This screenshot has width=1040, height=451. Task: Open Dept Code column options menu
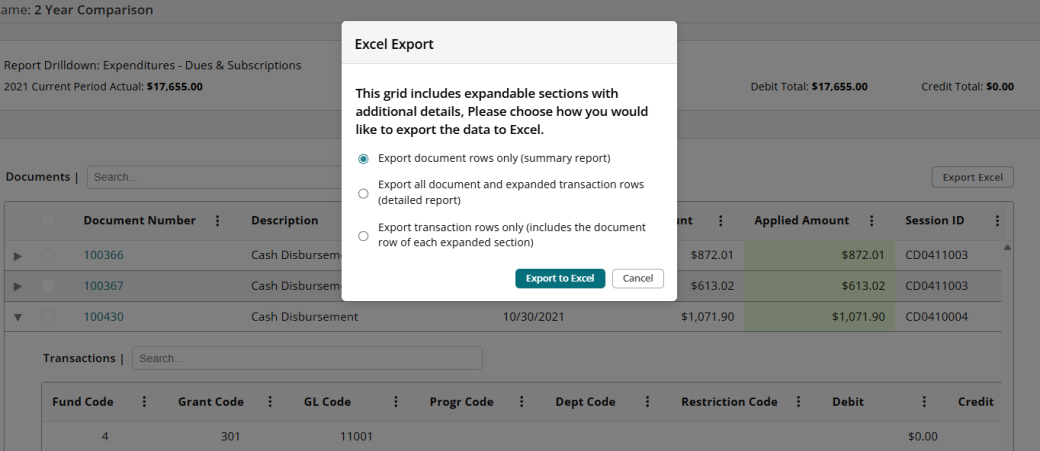647,402
